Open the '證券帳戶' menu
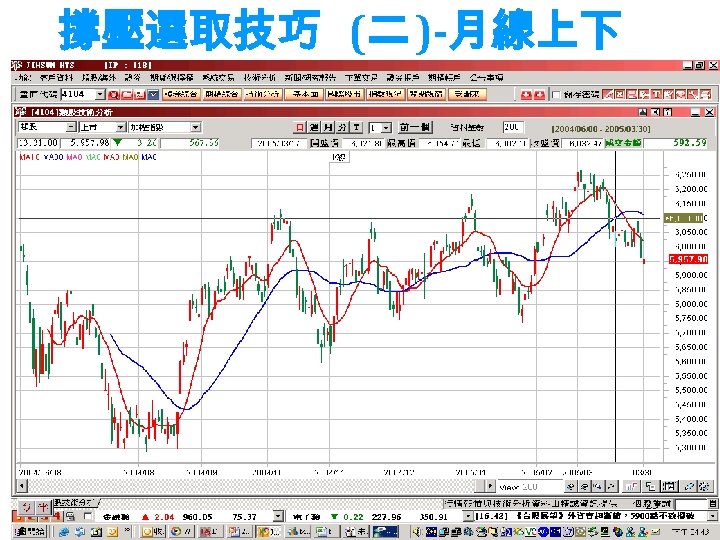 403,78
